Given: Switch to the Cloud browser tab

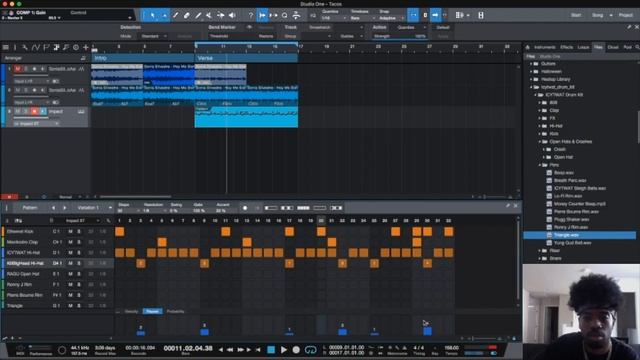Looking at the screenshot, I should coord(613,47).
